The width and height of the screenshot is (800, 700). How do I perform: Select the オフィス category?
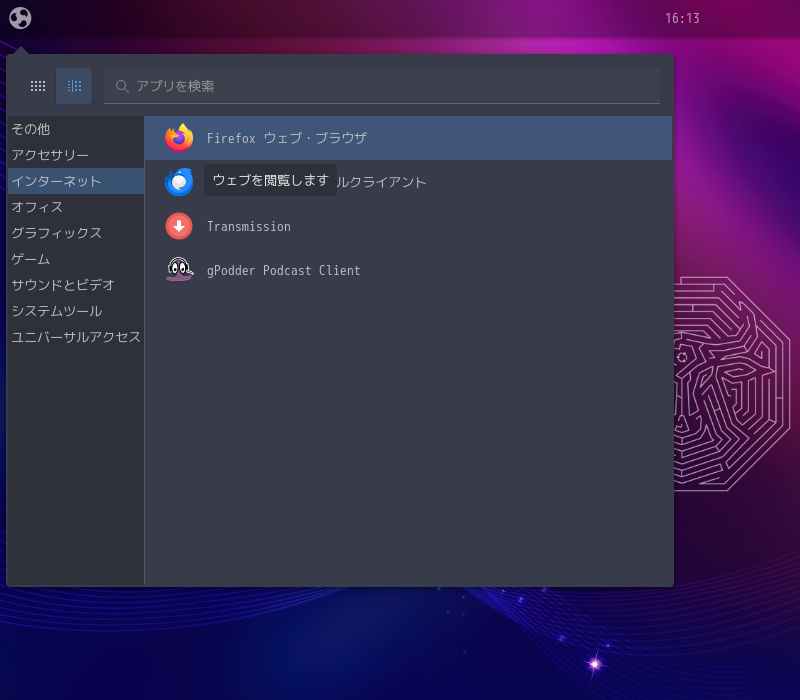[76, 207]
